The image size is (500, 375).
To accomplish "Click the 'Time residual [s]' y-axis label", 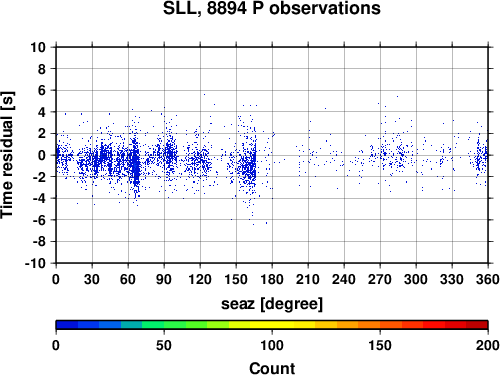I will pyautogui.click(x=7, y=155).
